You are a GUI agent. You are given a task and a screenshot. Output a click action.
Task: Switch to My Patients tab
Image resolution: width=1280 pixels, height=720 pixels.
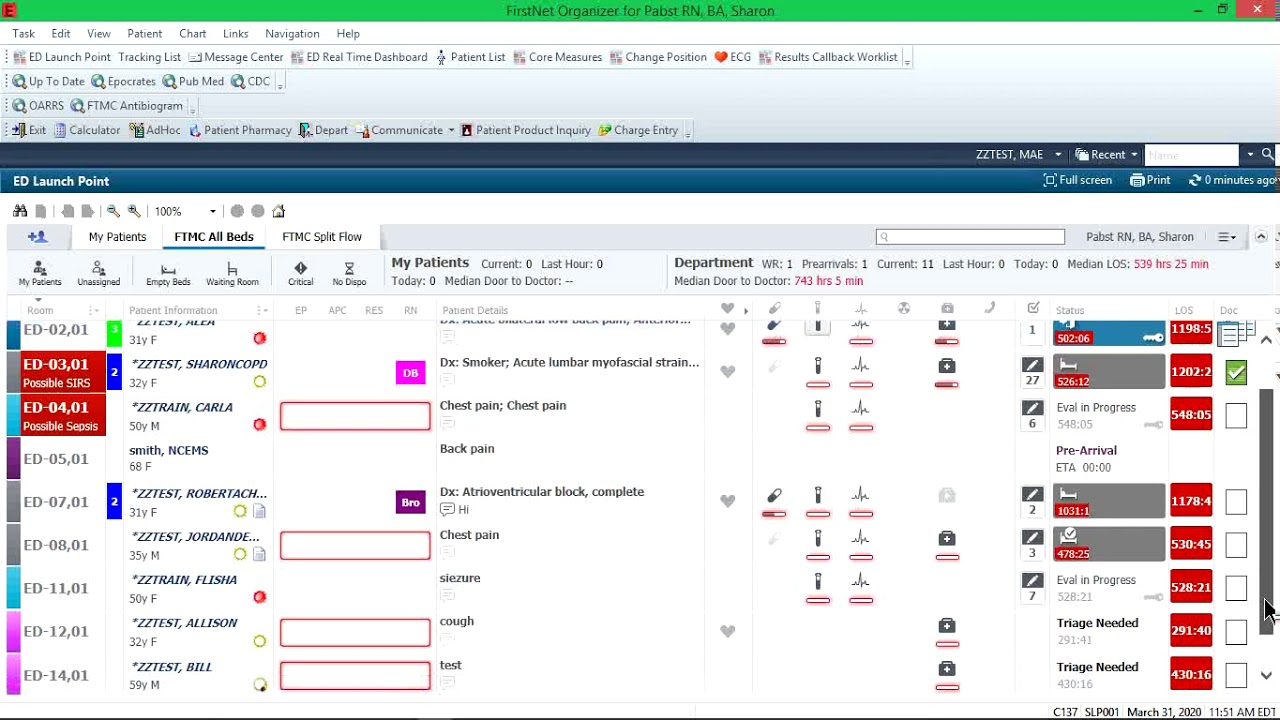(x=117, y=237)
